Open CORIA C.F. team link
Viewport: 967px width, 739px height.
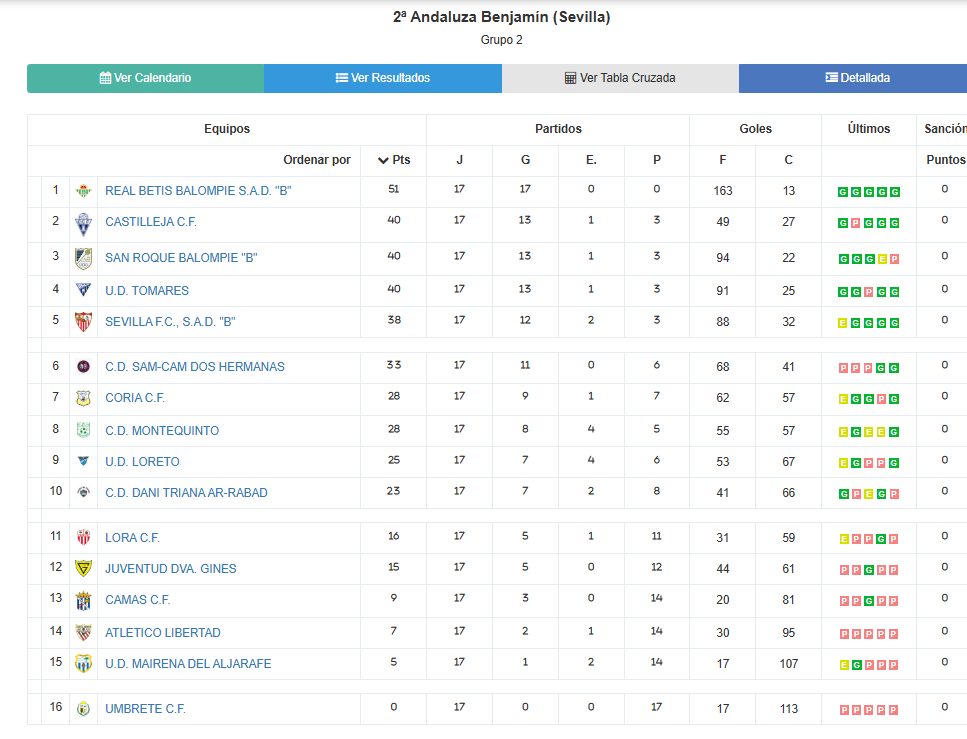(x=135, y=397)
